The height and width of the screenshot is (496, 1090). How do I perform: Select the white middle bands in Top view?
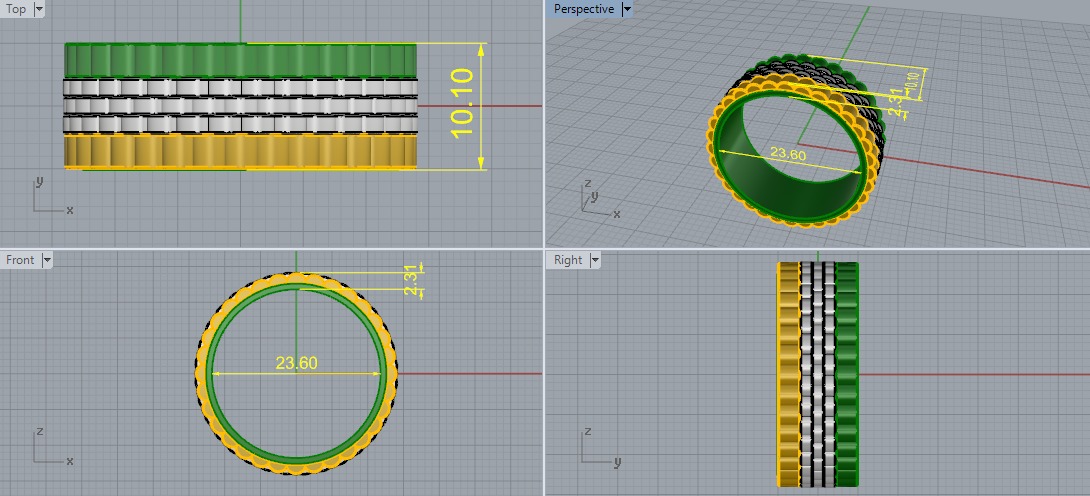pos(241,106)
